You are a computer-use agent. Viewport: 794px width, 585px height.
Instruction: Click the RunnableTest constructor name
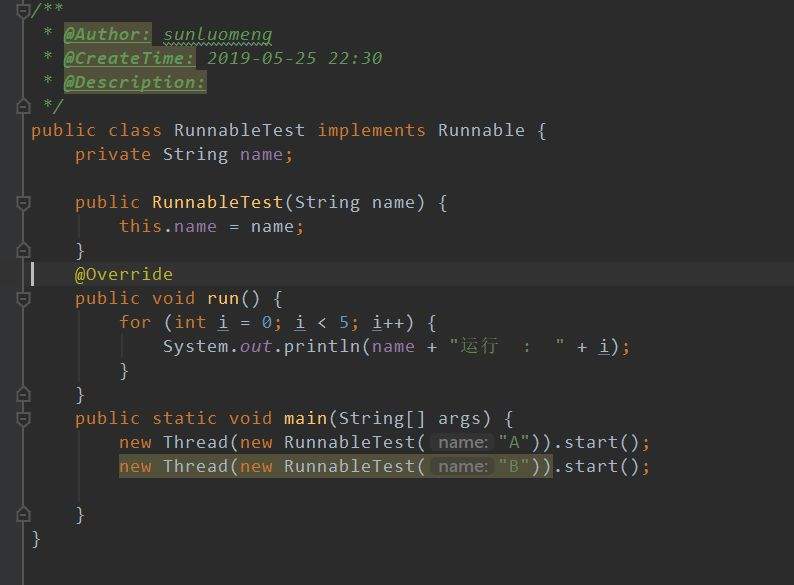pyautogui.click(x=217, y=202)
